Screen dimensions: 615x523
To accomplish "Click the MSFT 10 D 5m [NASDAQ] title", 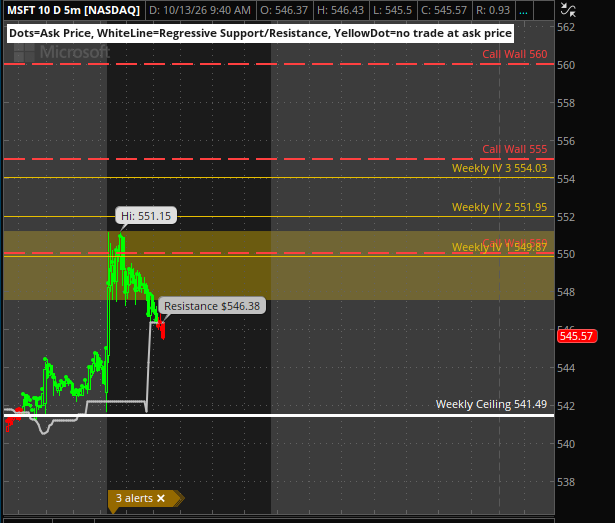I will coord(74,10).
